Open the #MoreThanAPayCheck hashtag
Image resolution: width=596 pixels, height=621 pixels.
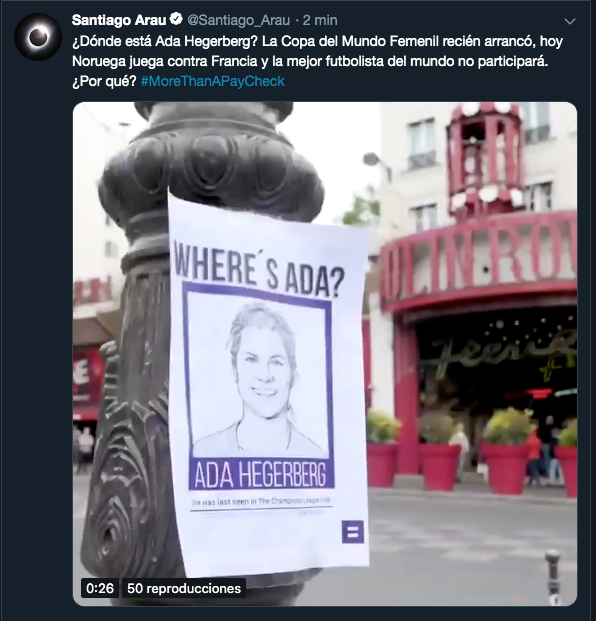[213, 81]
